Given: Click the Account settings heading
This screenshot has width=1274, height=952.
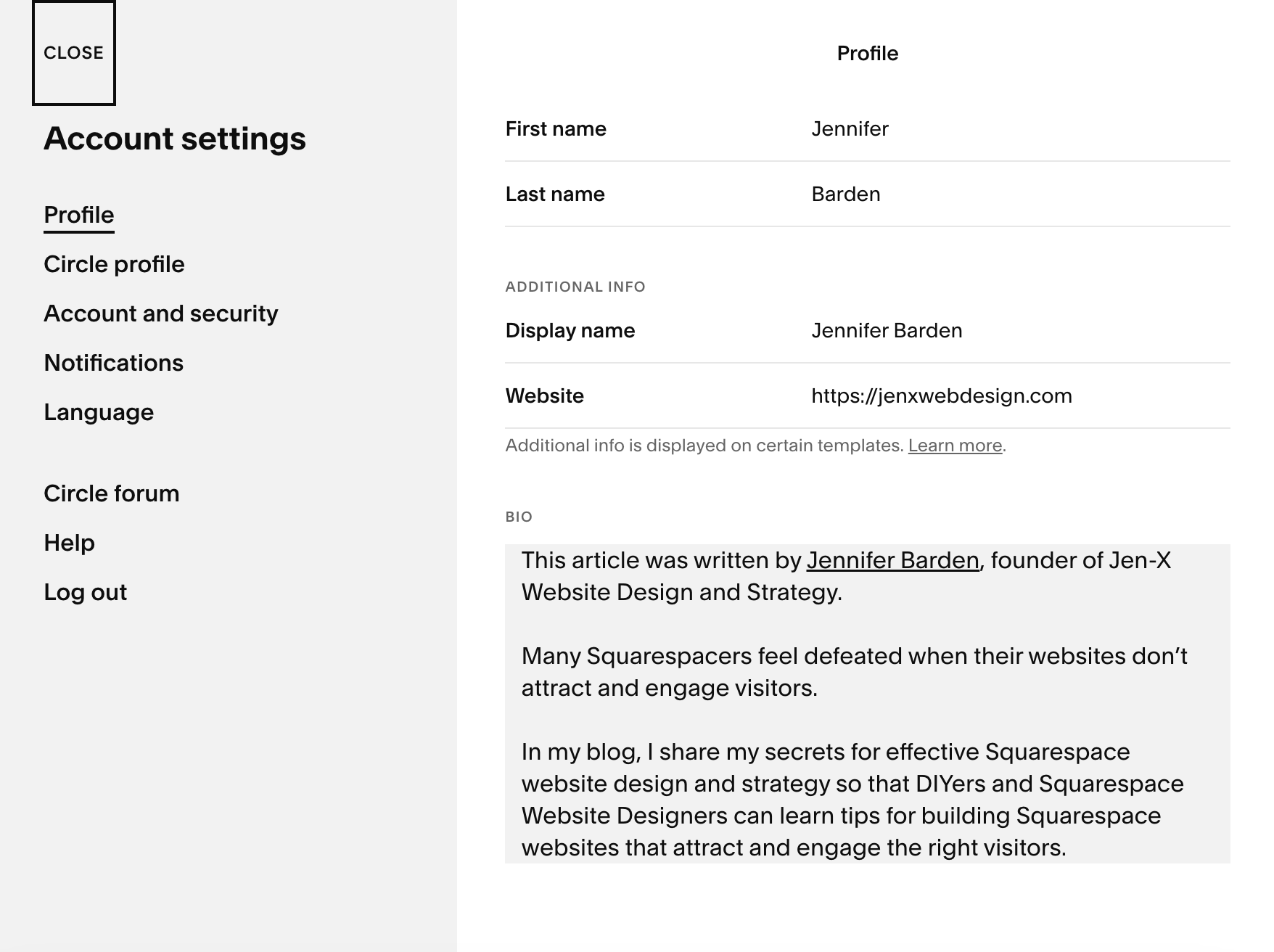Looking at the screenshot, I should click(x=176, y=139).
